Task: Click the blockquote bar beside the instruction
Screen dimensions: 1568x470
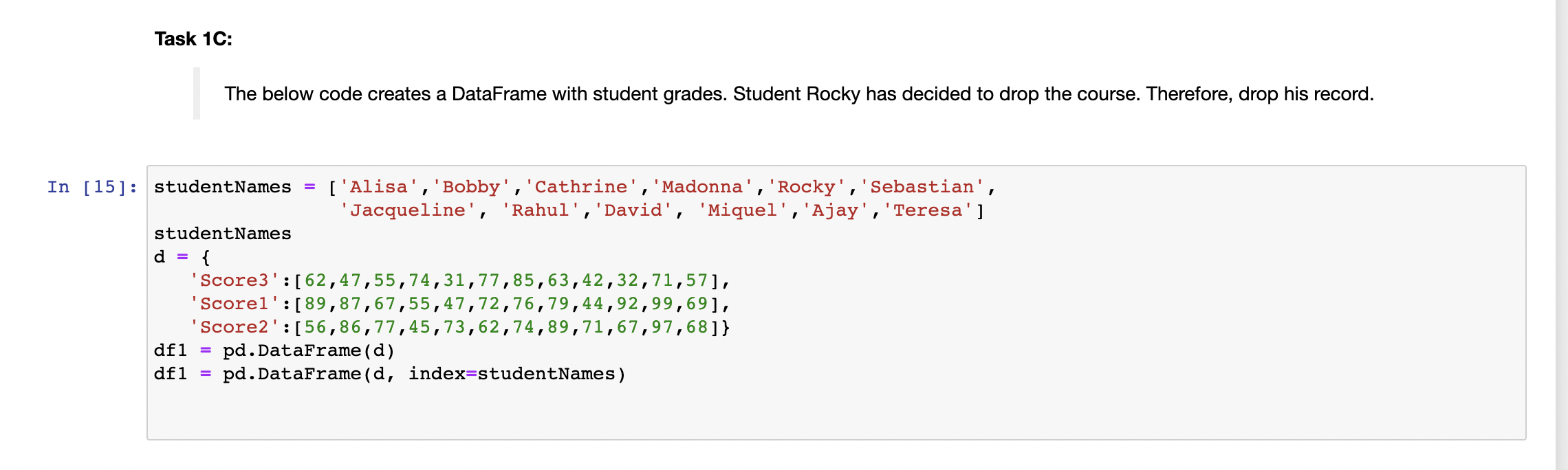Action: tap(197, 93)
